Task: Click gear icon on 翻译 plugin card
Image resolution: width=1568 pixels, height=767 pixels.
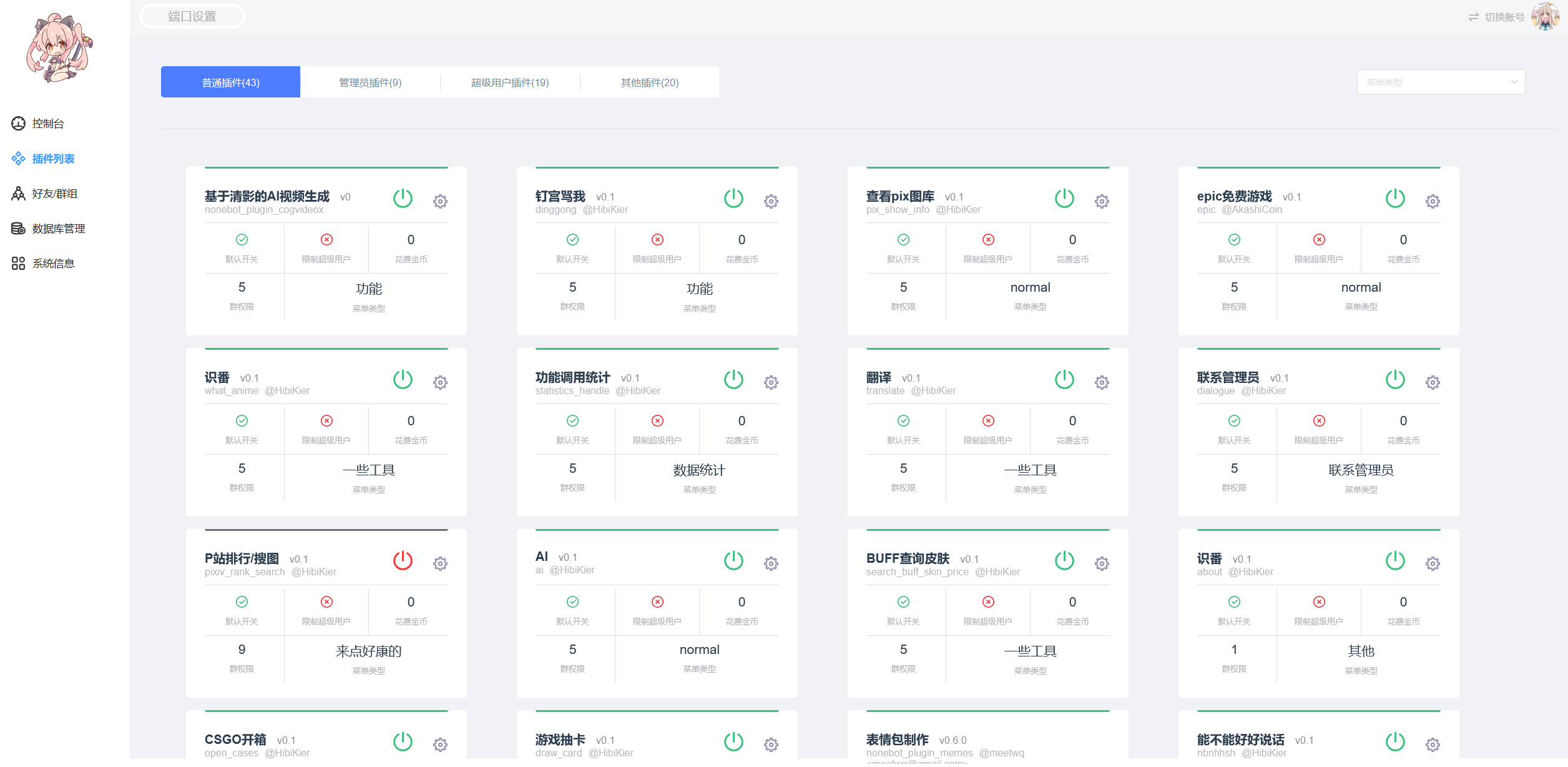Action: pyautogui.click(x=1102, y=382)
